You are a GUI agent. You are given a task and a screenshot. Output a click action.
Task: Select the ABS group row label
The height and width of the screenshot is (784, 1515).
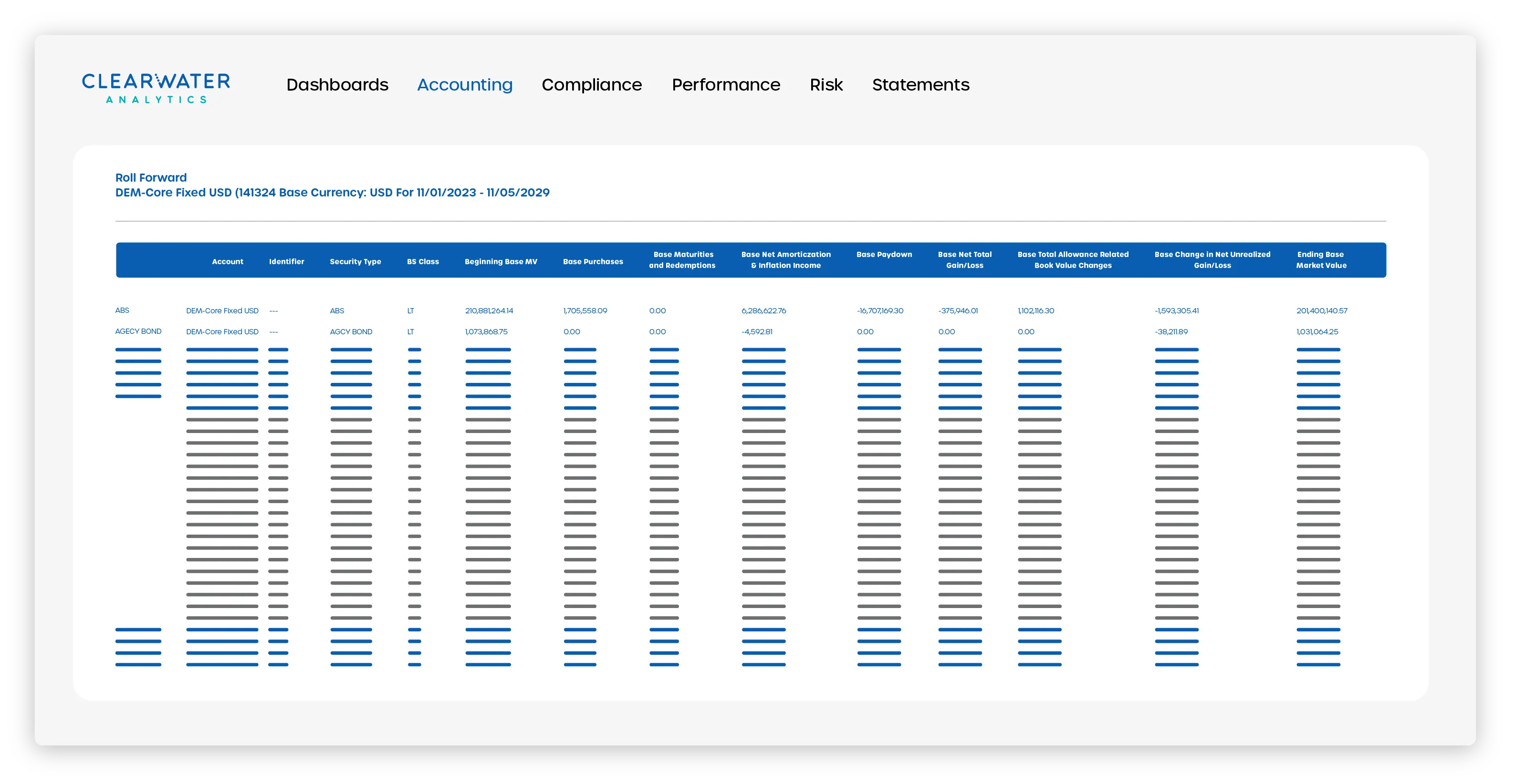(x=122, y=310)
